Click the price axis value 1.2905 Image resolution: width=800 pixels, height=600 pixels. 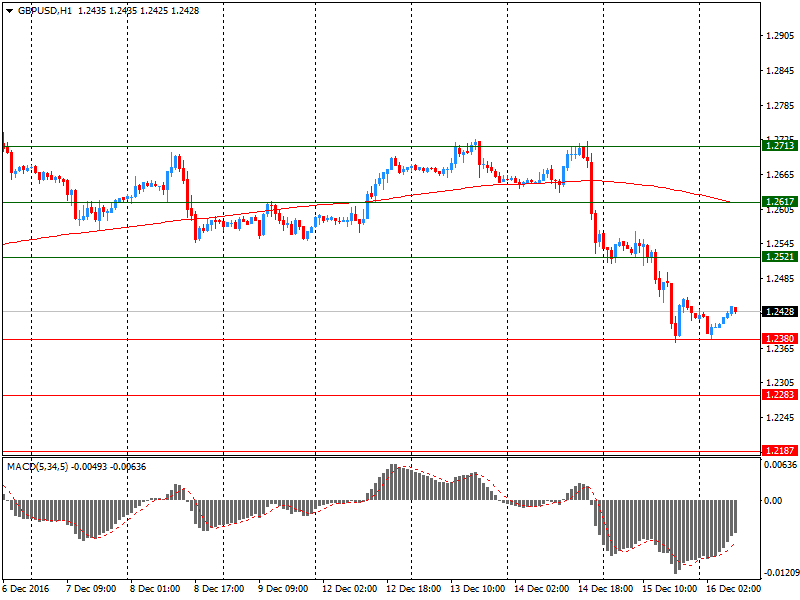click(780, 36)
